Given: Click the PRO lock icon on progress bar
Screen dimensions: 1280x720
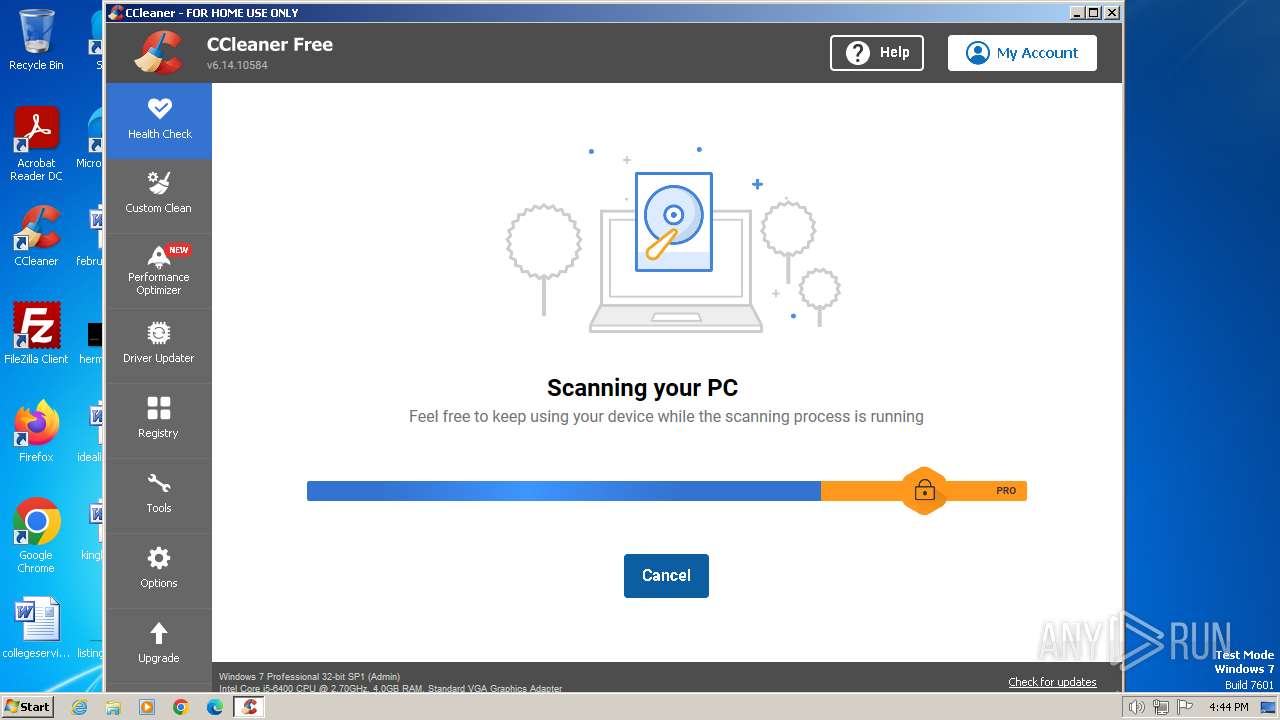Looking at the screenshot, I should coord(924,491).
